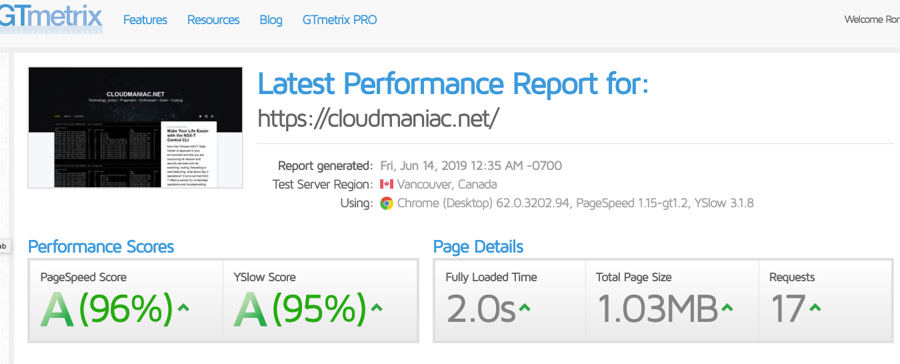
Task: Click the PageSpeed Score up arrow
Action: tap(183, 307)
